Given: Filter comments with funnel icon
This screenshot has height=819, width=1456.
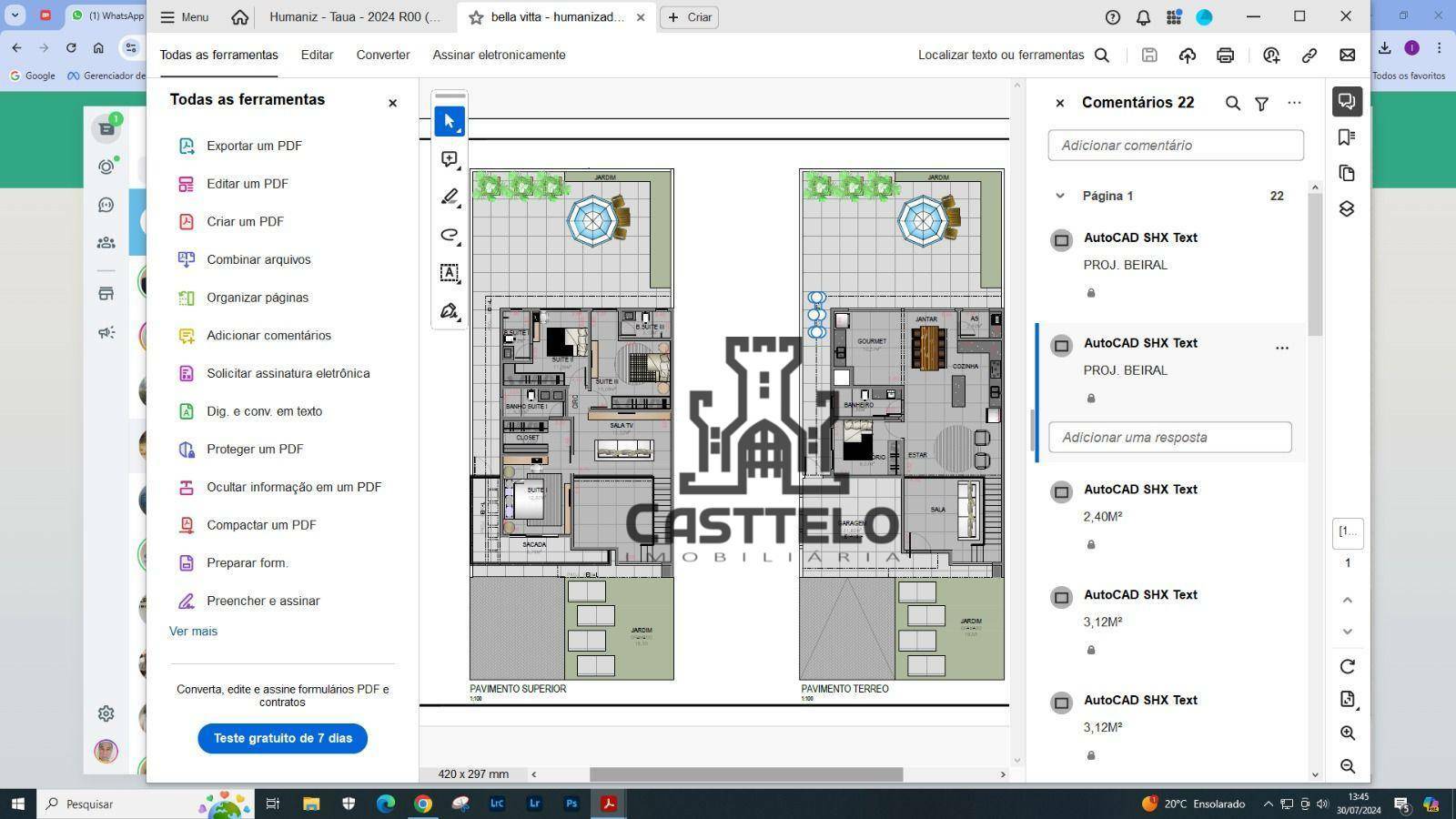Looking at the screenshot, I should (x=1261, y=104).
